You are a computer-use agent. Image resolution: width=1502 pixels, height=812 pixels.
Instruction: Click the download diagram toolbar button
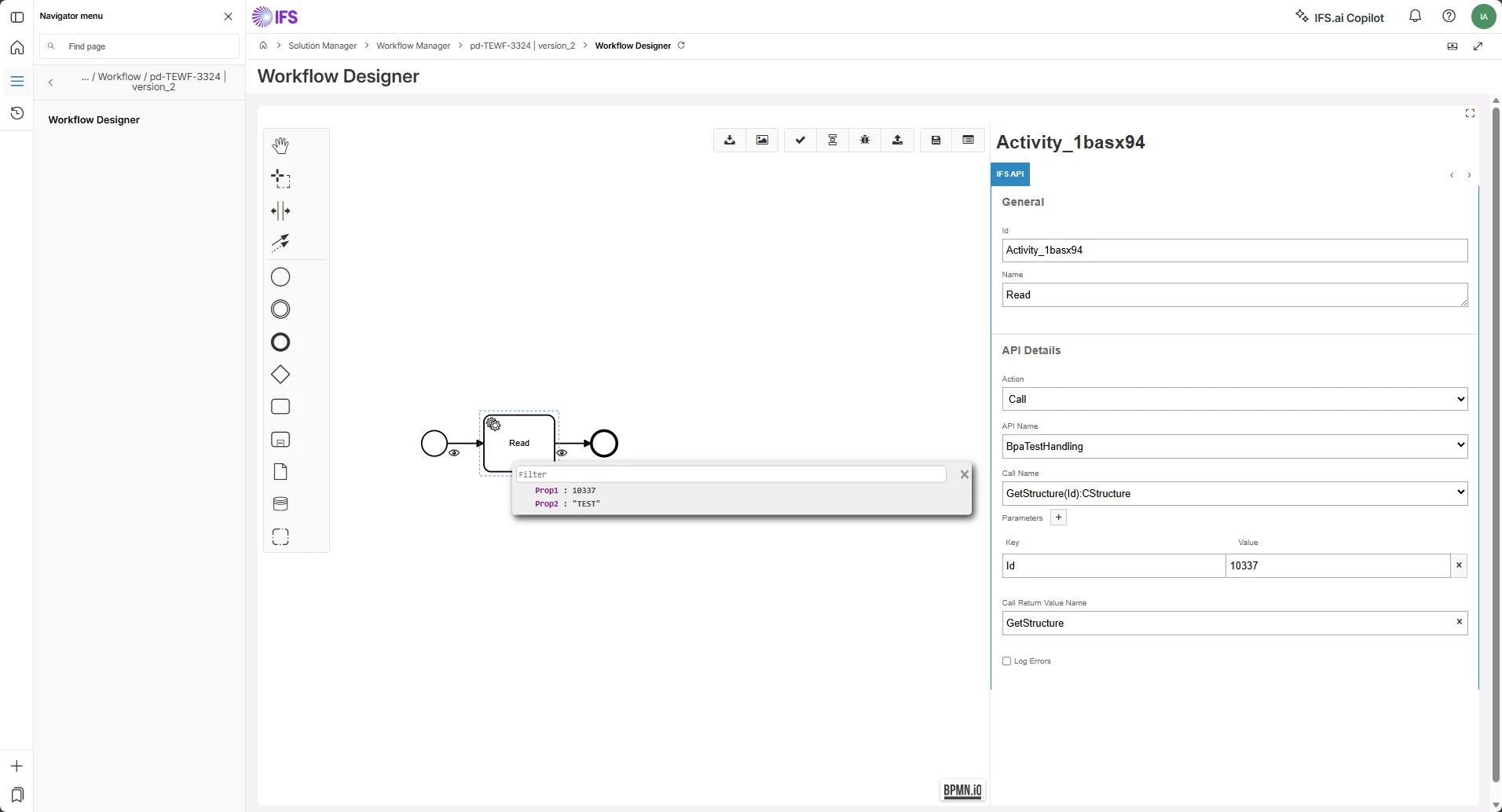pos(730,141)
